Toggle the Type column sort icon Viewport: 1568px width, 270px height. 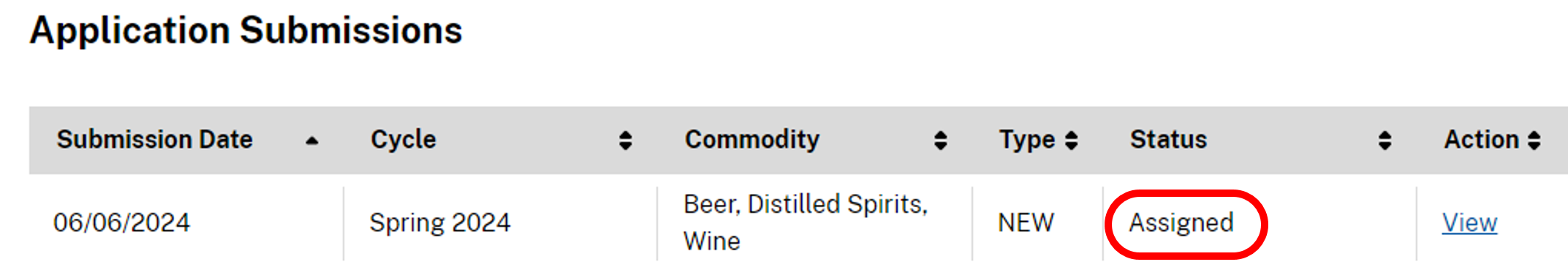(x=1072, y=140)
